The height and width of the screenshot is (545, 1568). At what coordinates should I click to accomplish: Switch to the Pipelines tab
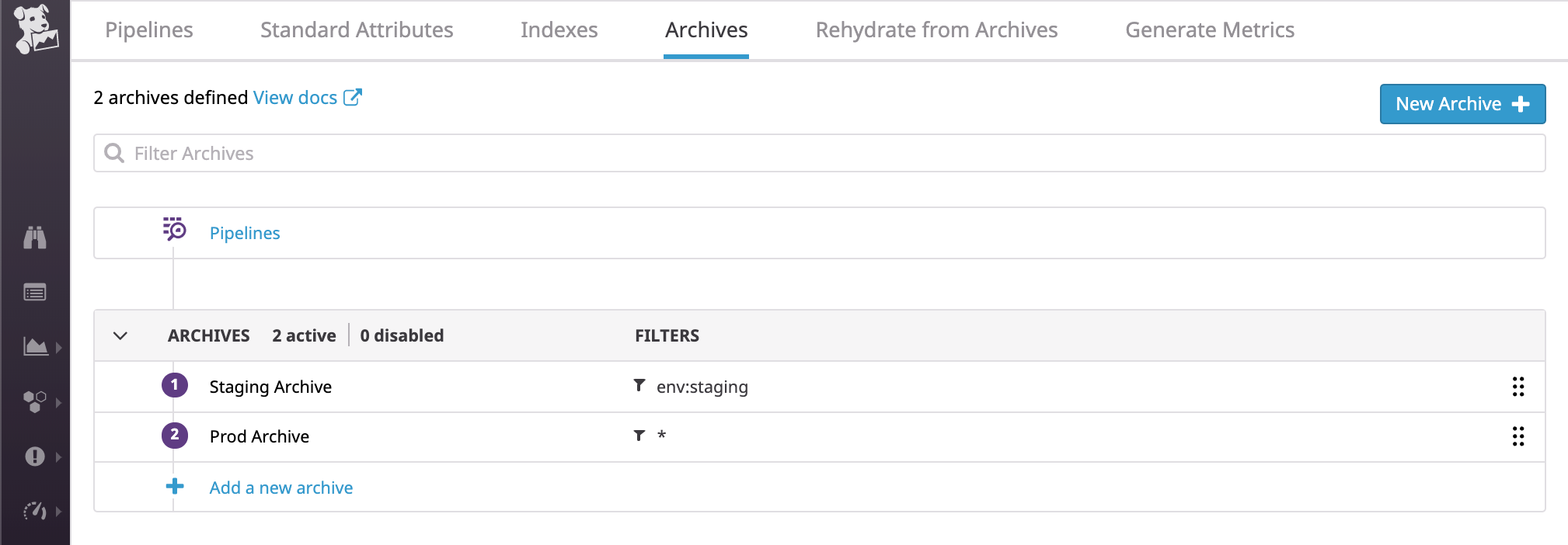click(x=148, y=30)
